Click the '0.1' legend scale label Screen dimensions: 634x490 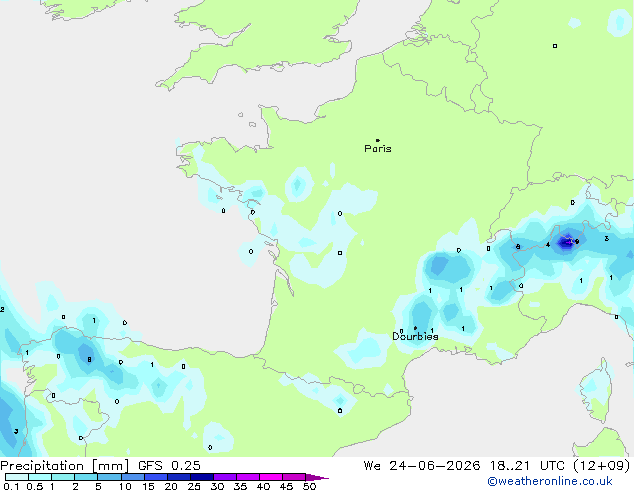(x=11, y=486)
